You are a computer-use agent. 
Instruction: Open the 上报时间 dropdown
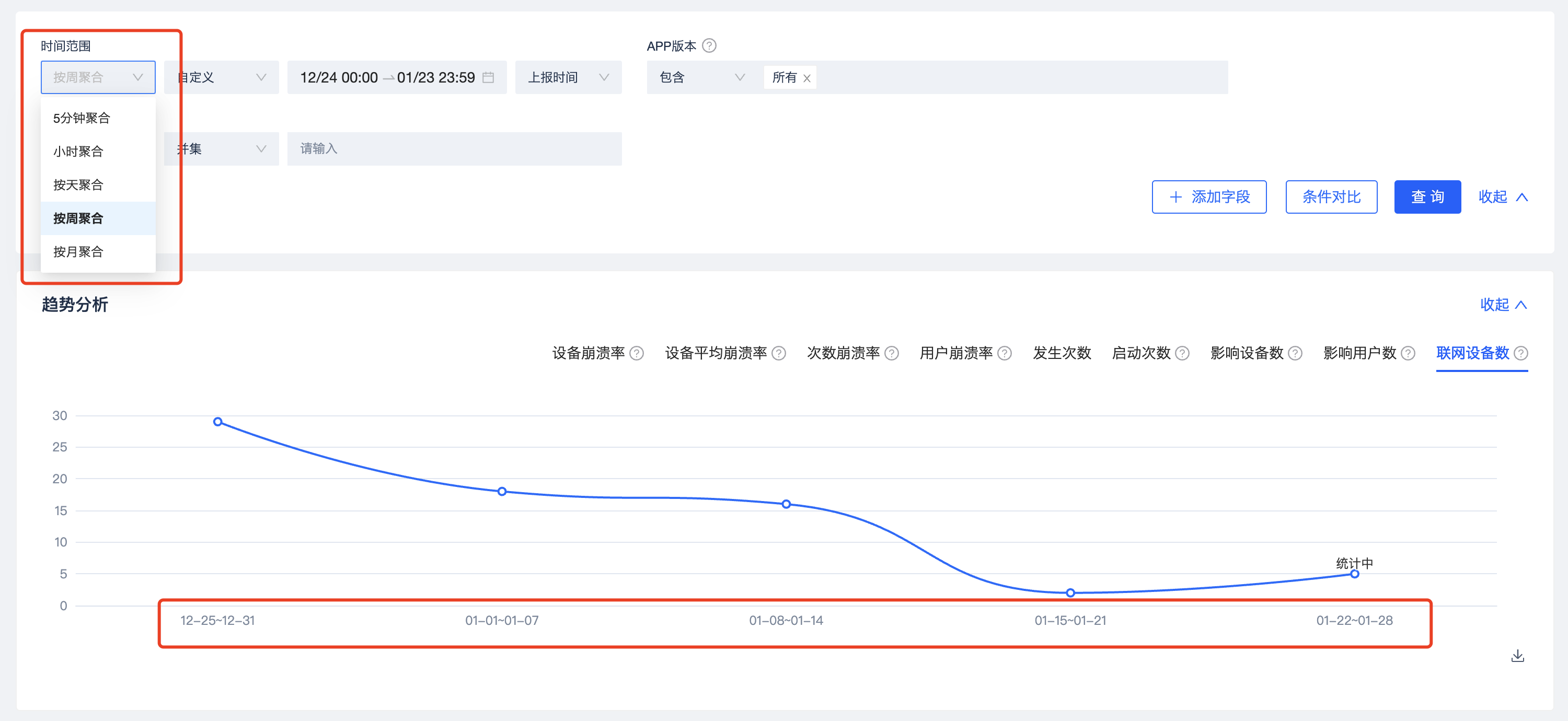click(569, 77)
